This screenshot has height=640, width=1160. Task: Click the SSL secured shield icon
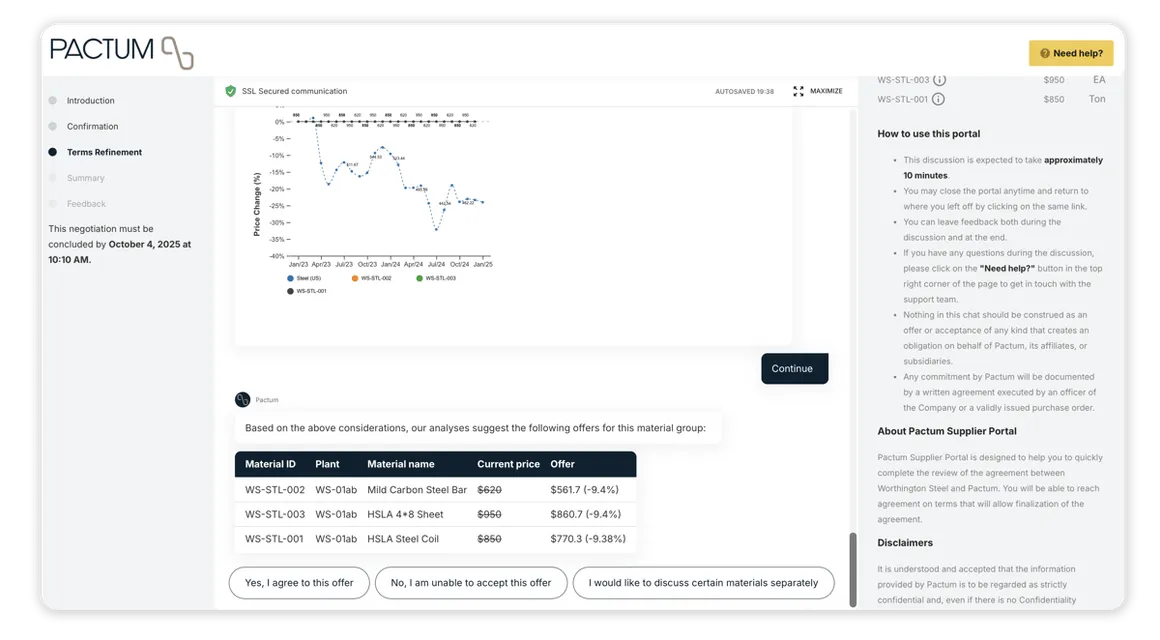coord(231,91)
